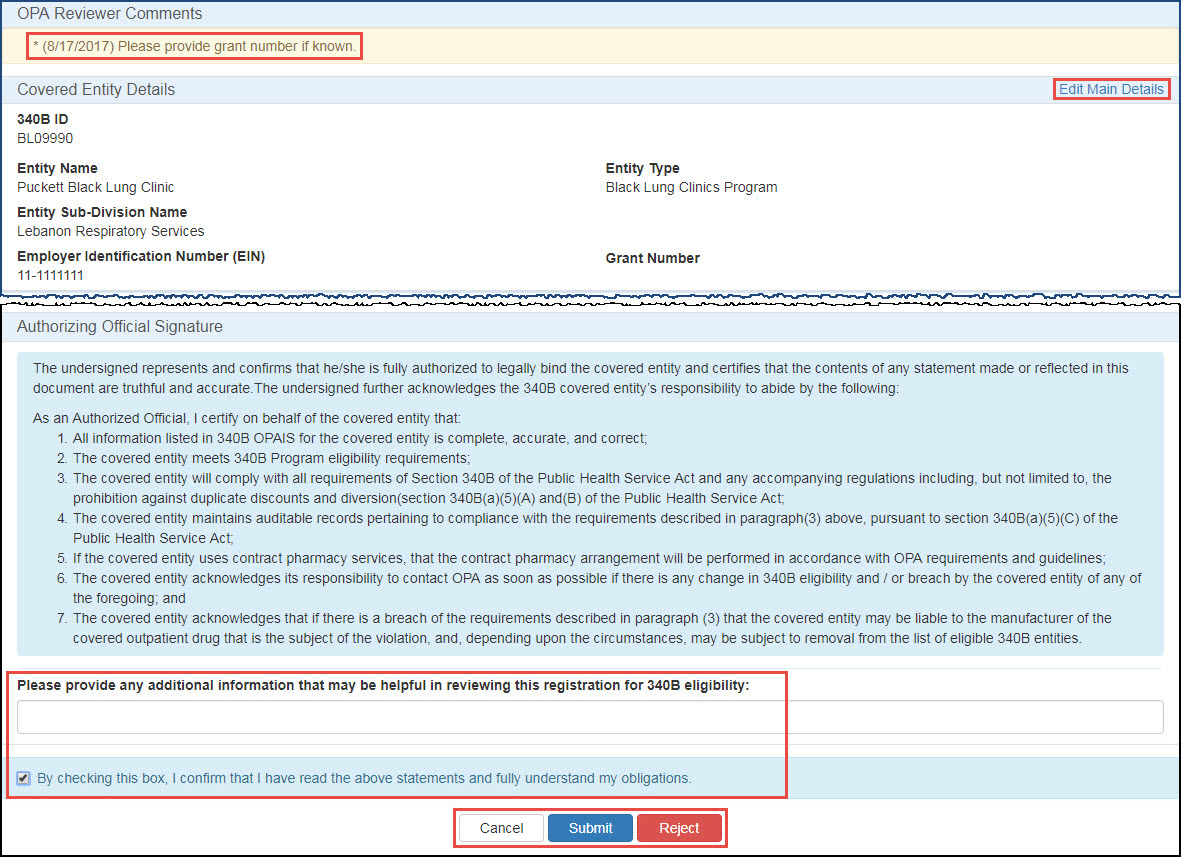
Task: Click the Entity Type field label
Action: [642, 168]
